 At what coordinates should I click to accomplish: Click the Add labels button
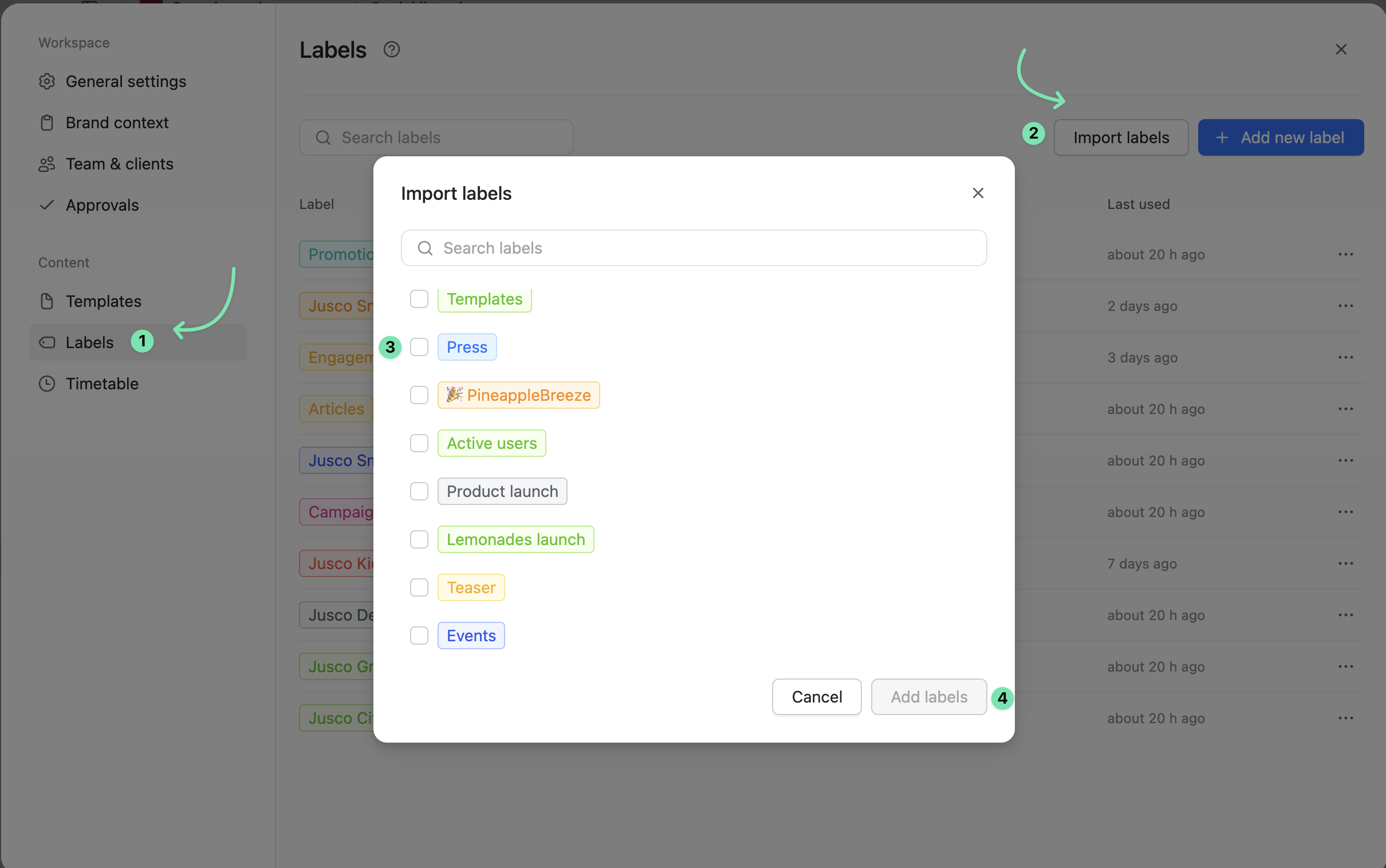(929, 697)
